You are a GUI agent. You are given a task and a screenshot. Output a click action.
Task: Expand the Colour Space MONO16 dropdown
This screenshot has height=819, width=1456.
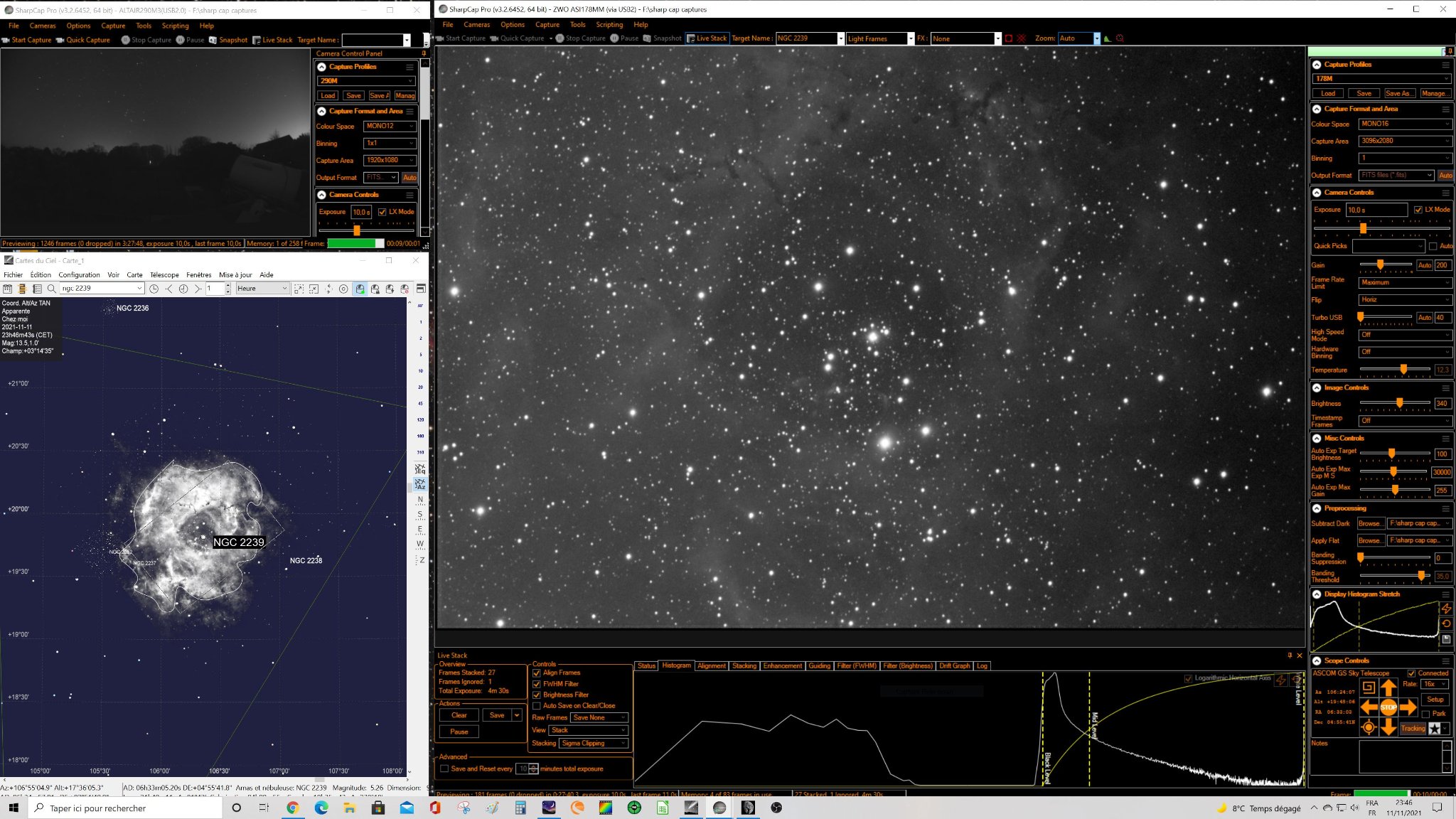(1405, 124)
